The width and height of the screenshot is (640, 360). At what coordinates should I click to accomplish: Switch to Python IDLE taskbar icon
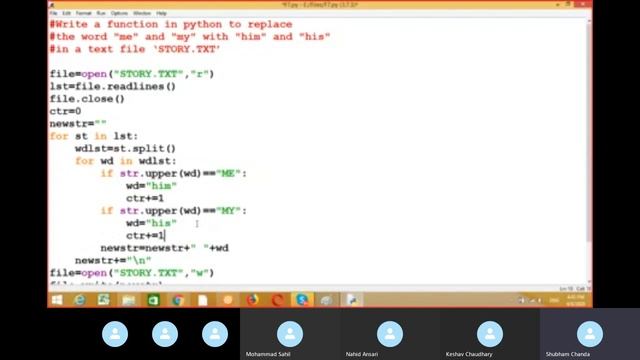point(352,300)
